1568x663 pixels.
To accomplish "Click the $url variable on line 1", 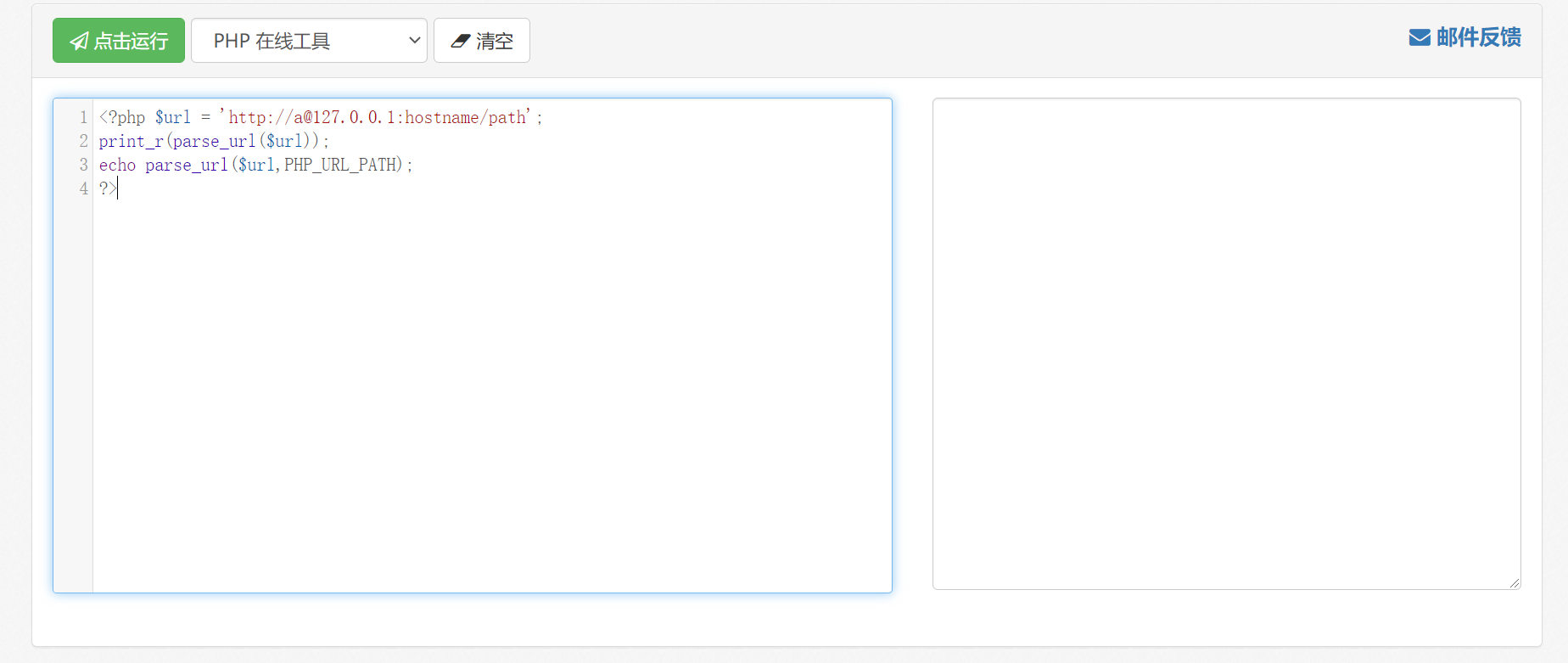I will [x=172, y=117].
